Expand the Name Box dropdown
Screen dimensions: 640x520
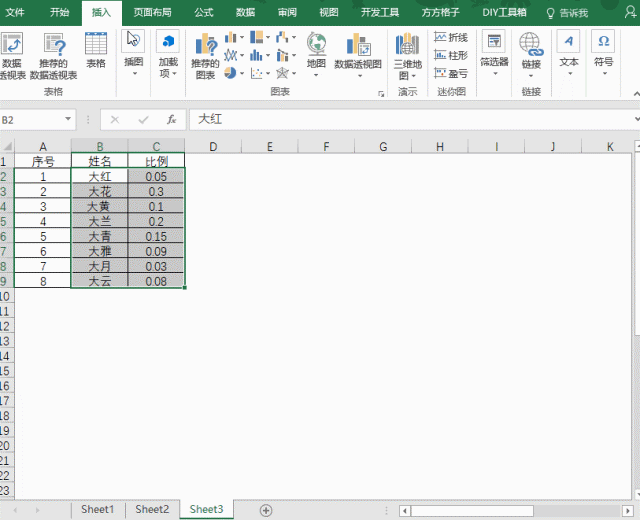click(68, 119)
